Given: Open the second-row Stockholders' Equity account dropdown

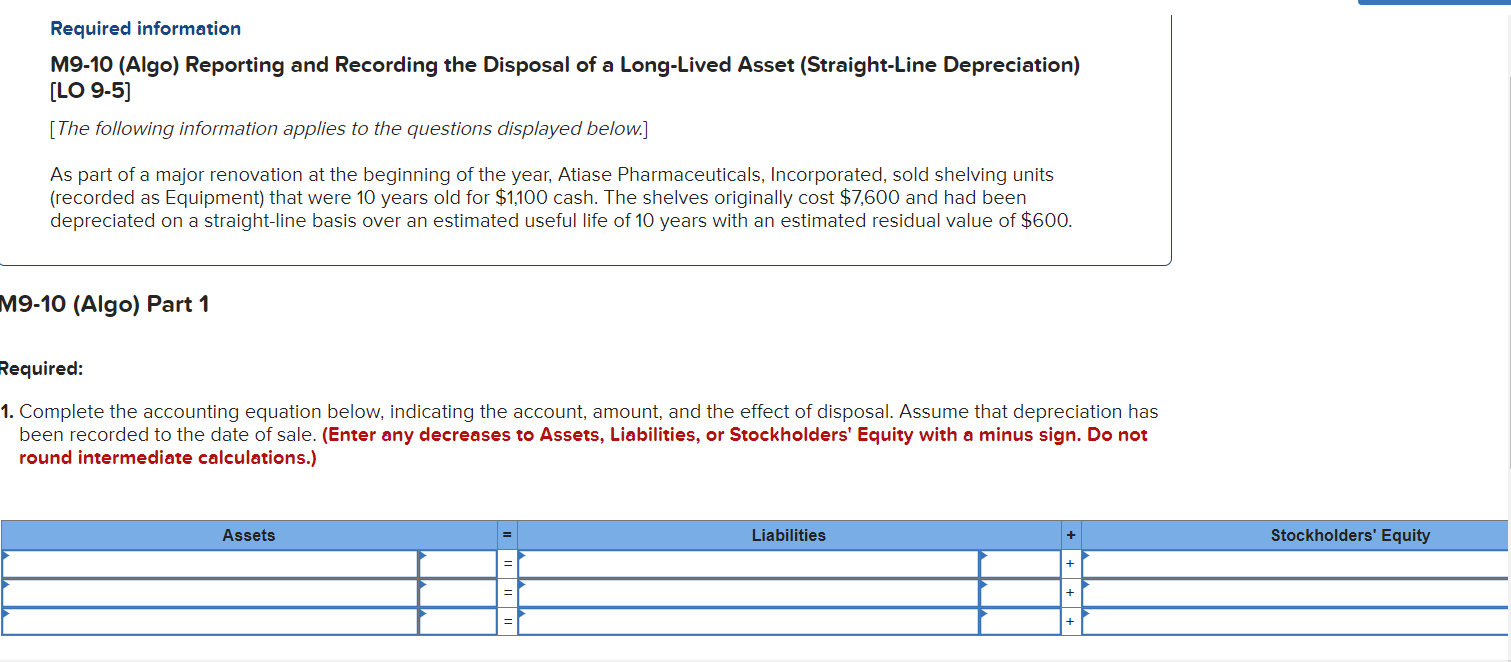Looking at the screenshot, I should point(1290,592).
